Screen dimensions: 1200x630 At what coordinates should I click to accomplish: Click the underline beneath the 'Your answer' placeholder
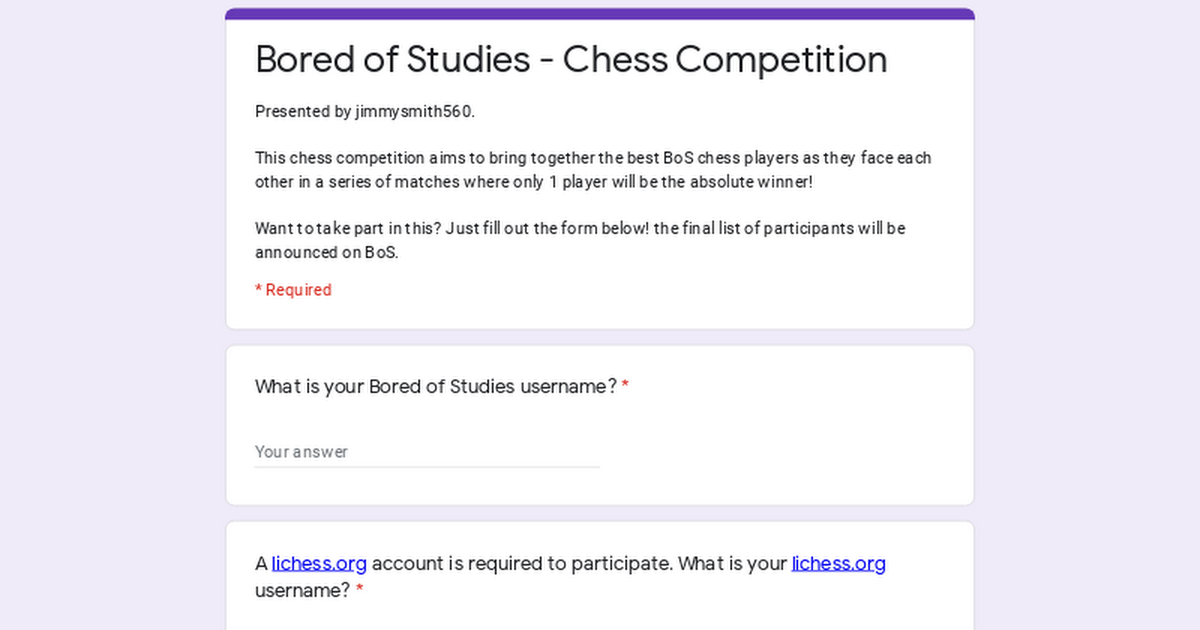click(427, 467)
